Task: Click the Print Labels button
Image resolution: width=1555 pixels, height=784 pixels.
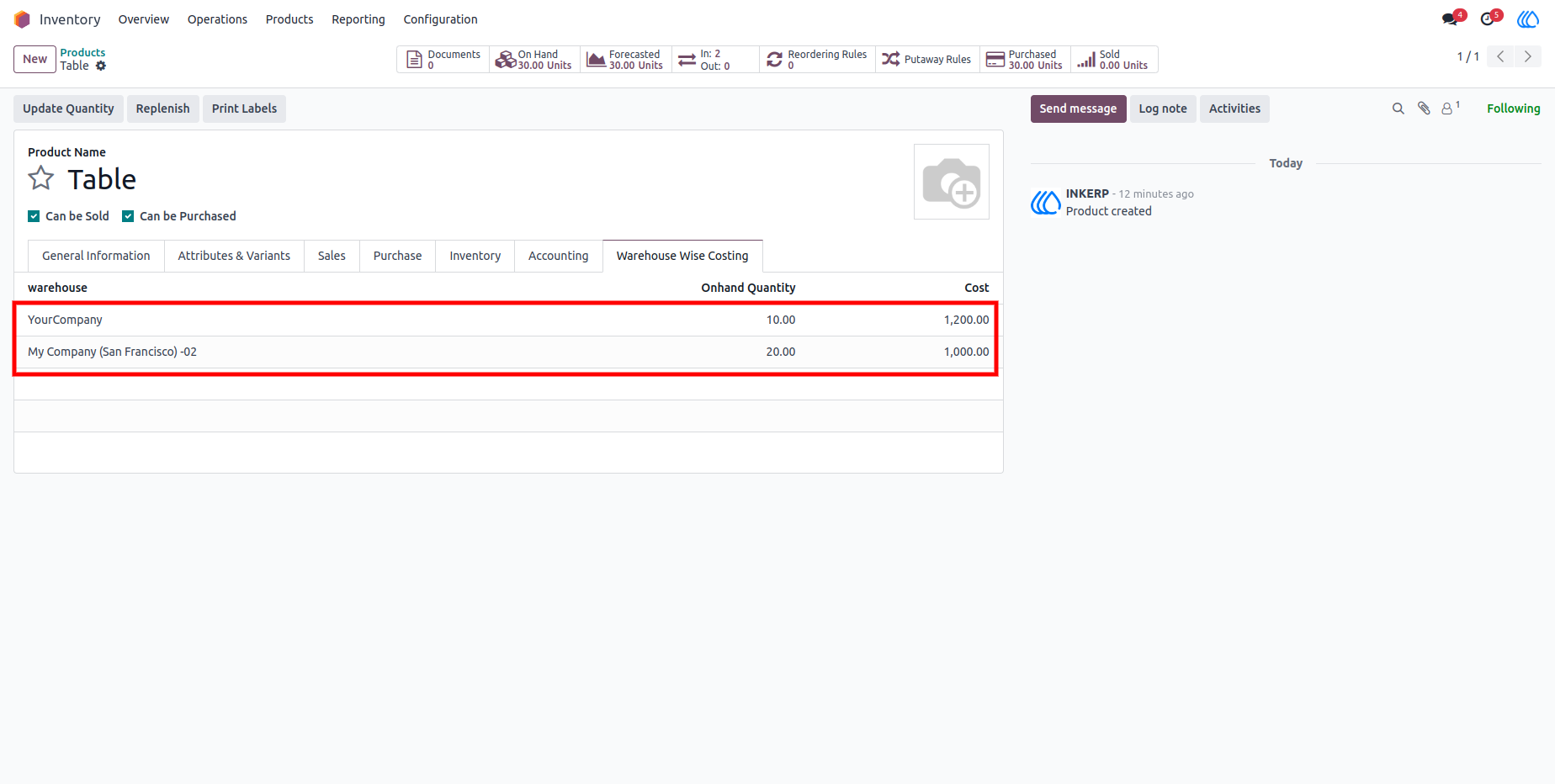Action: tap(244, 109)
